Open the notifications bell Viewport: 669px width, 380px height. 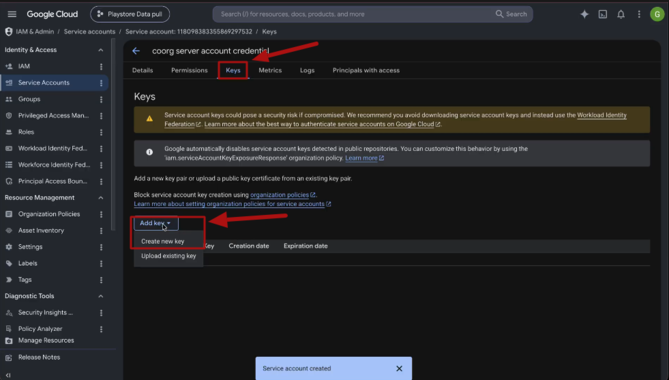click(621, 14)
